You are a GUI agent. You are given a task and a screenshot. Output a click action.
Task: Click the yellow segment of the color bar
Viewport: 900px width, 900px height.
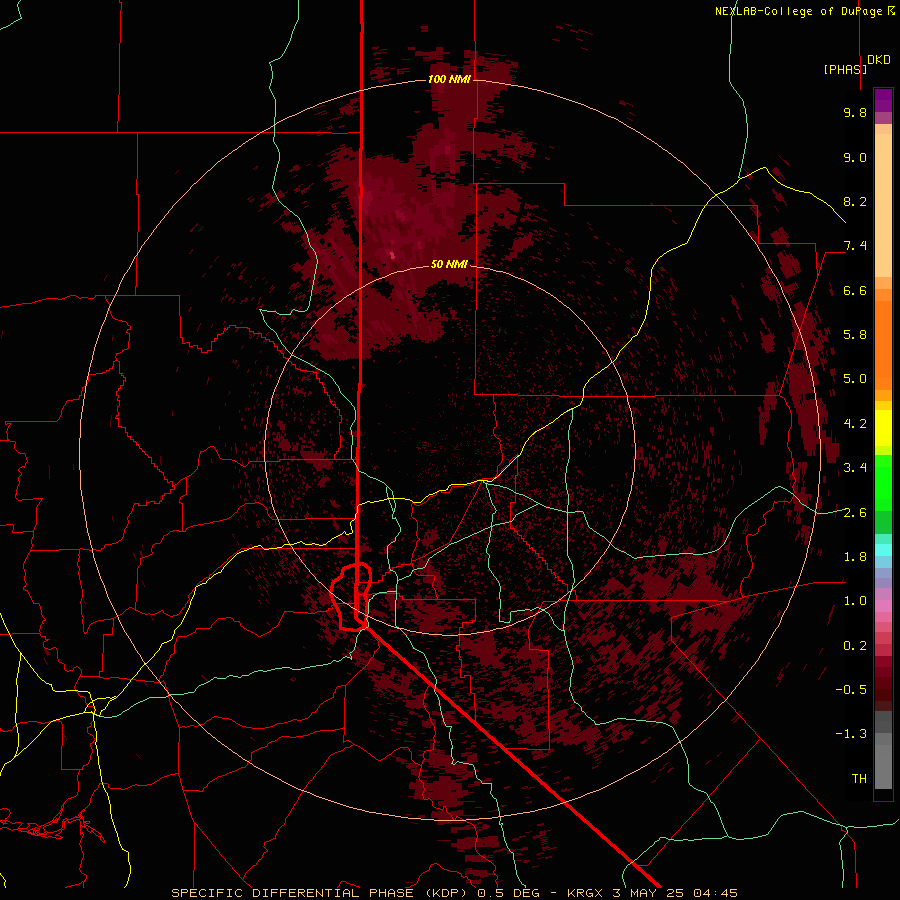(x=883, y=427)
